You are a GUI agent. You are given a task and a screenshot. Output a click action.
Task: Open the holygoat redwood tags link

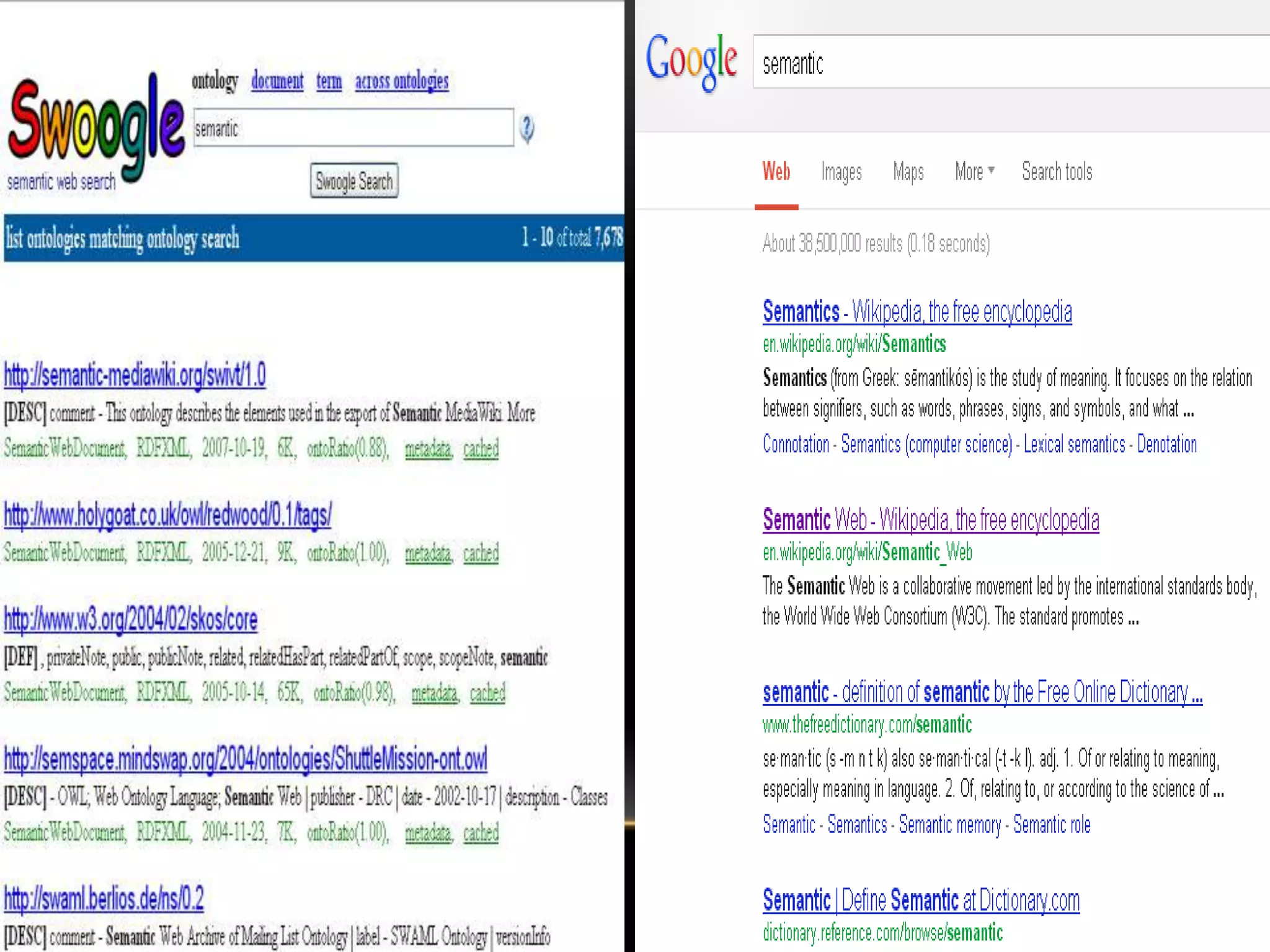167,514
